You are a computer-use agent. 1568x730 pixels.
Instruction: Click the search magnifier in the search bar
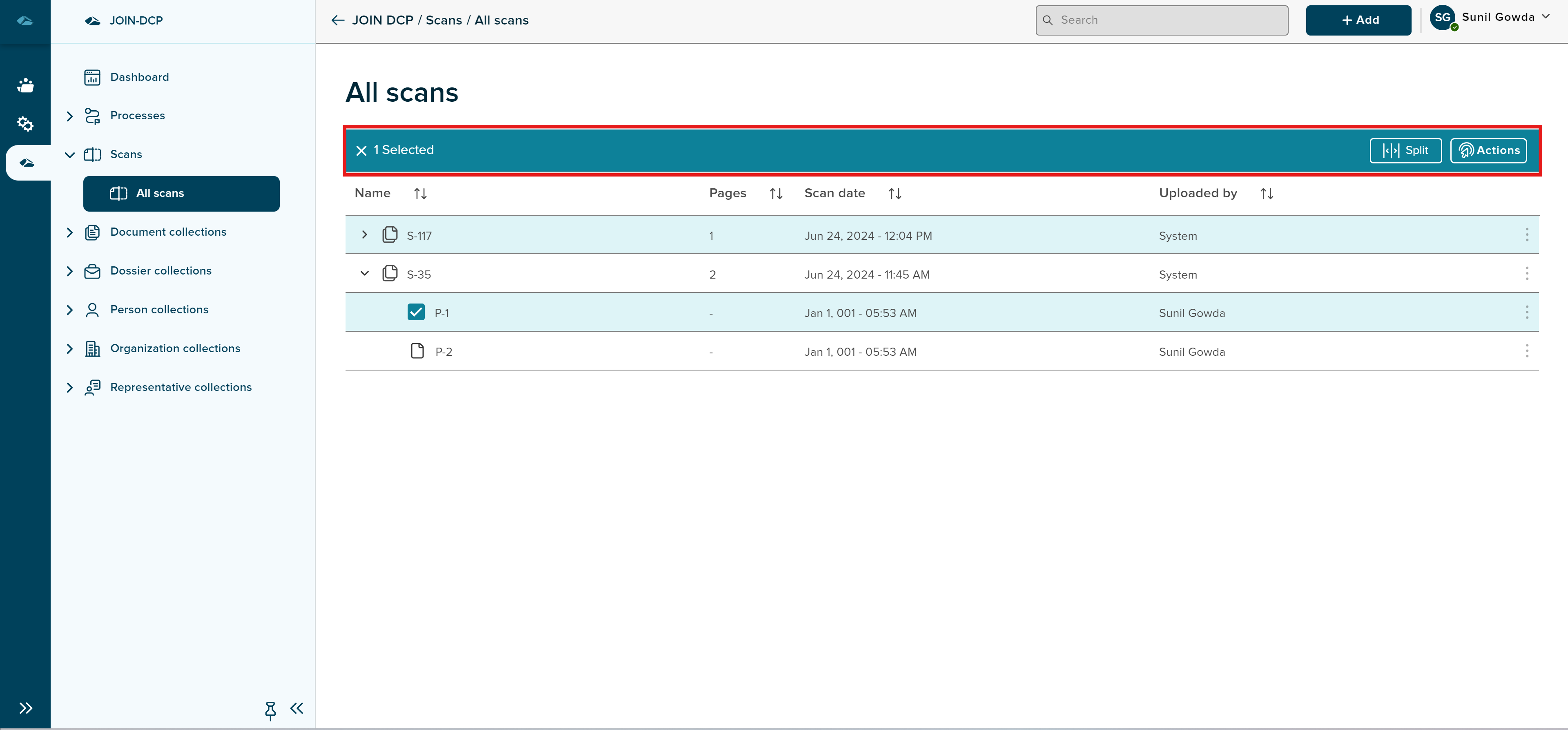tap(1048, 20)
